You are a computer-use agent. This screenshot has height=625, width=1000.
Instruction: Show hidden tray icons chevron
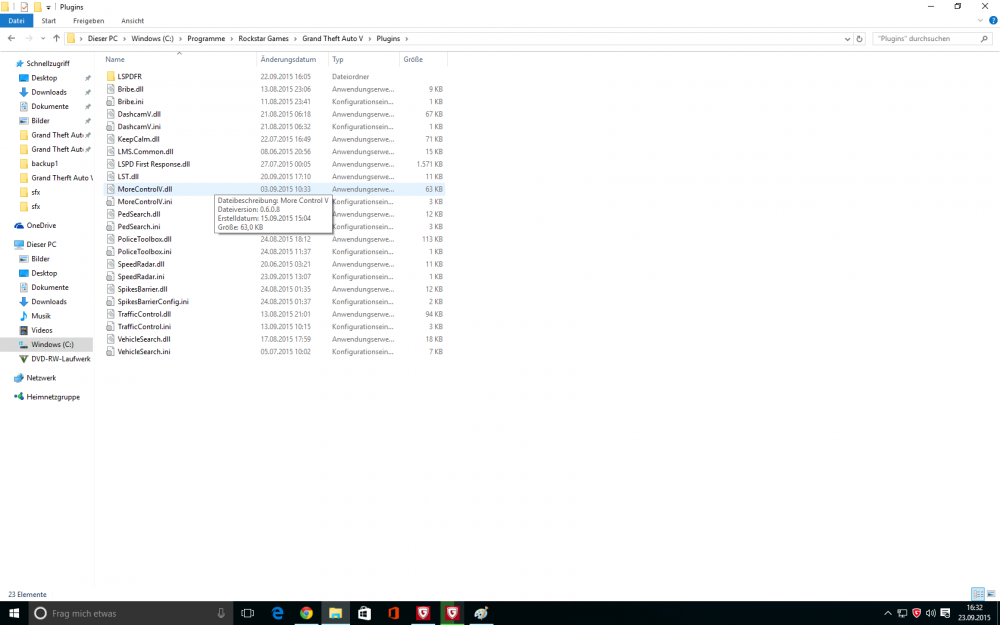point(887,614)
